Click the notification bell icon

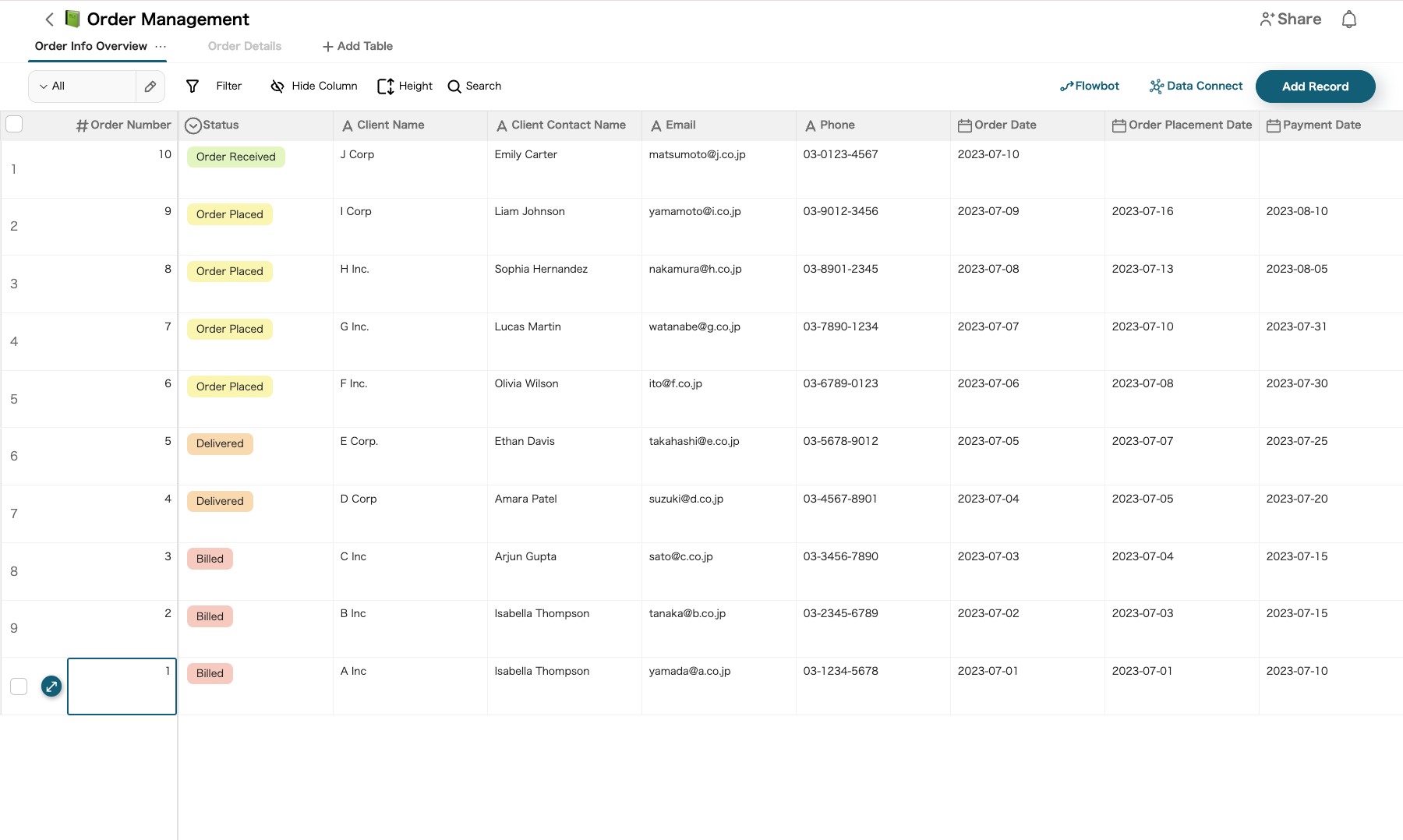[x=1351, y=18]
